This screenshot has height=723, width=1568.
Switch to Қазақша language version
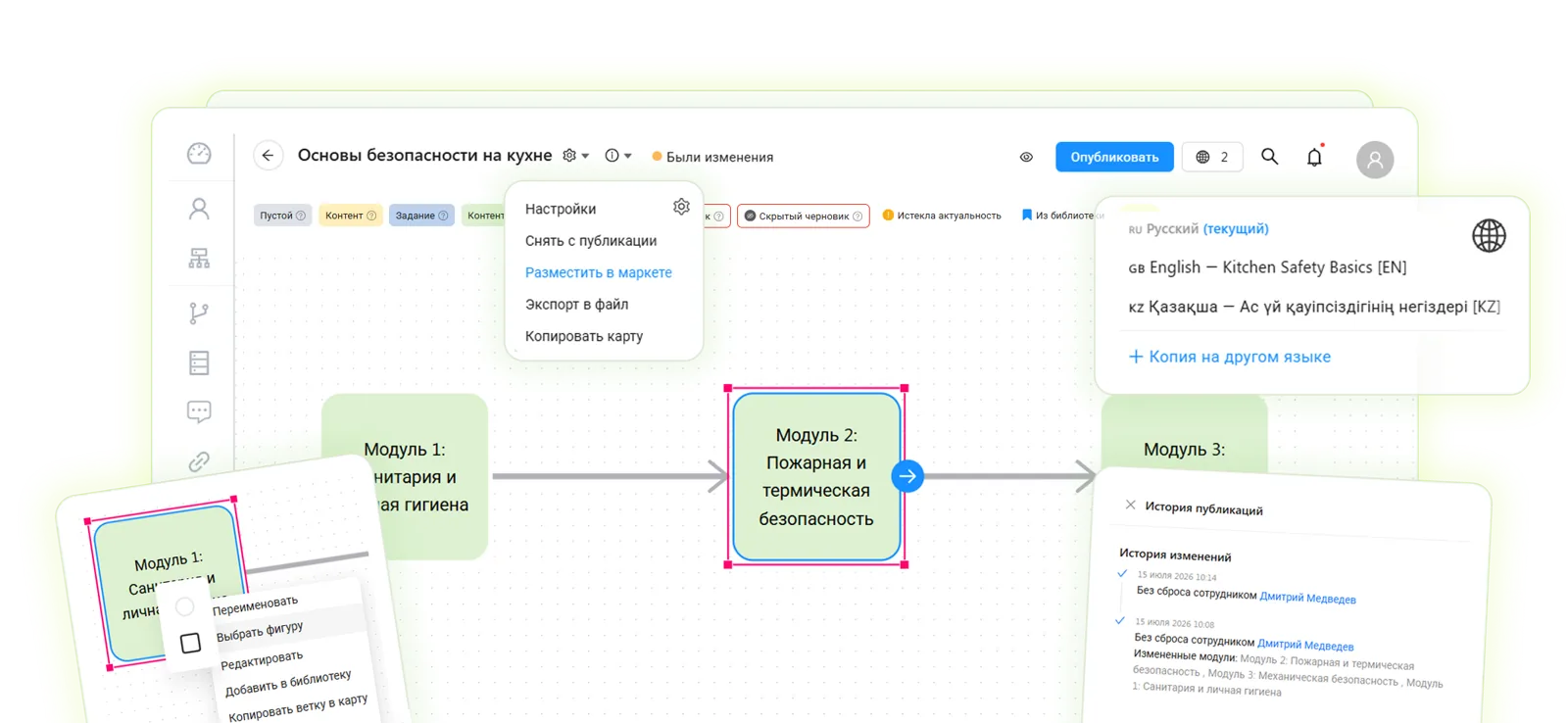[x=1314, y=307]
